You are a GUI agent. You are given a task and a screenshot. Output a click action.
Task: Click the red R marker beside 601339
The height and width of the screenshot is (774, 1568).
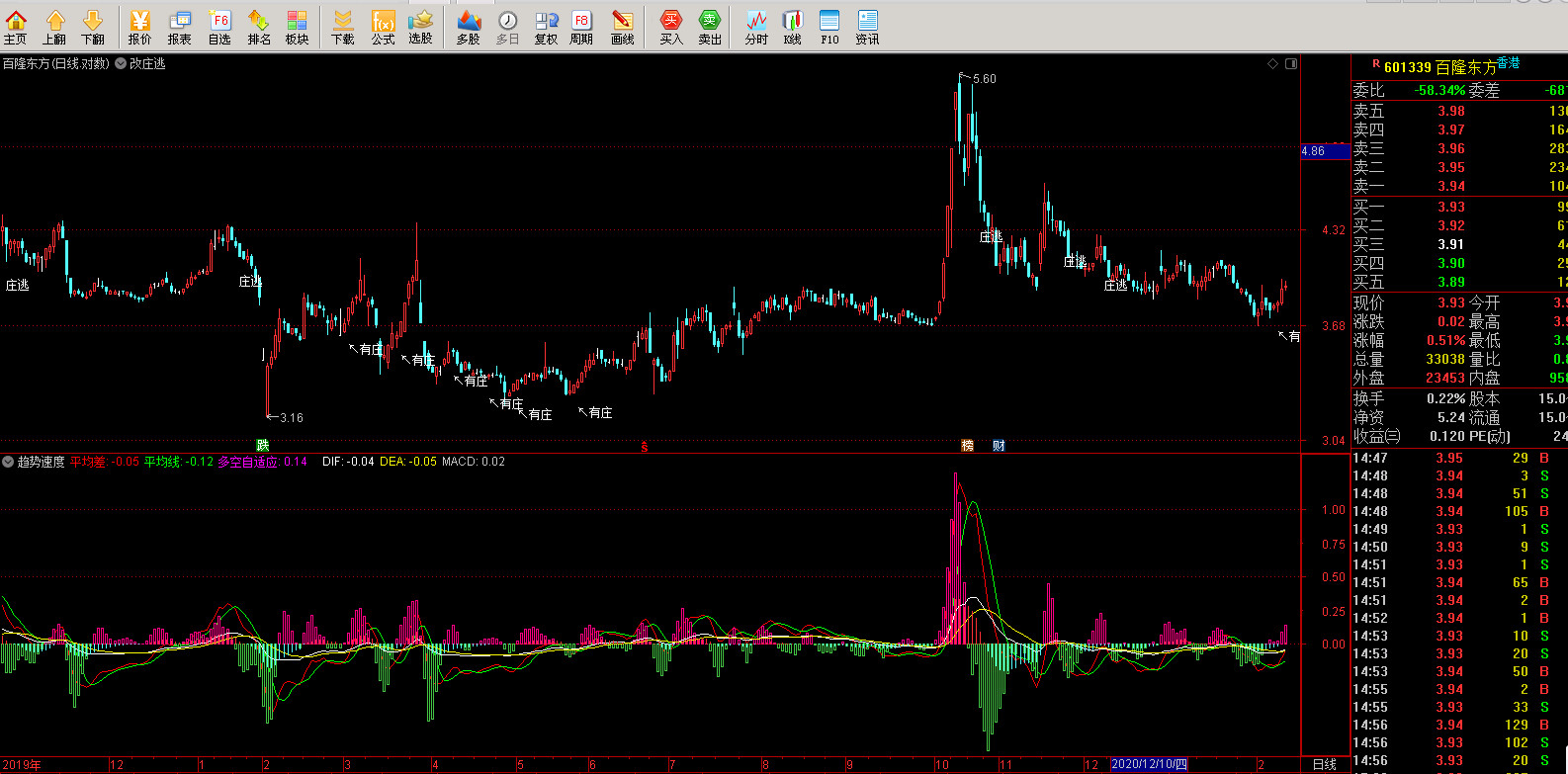pos(1375,63)
